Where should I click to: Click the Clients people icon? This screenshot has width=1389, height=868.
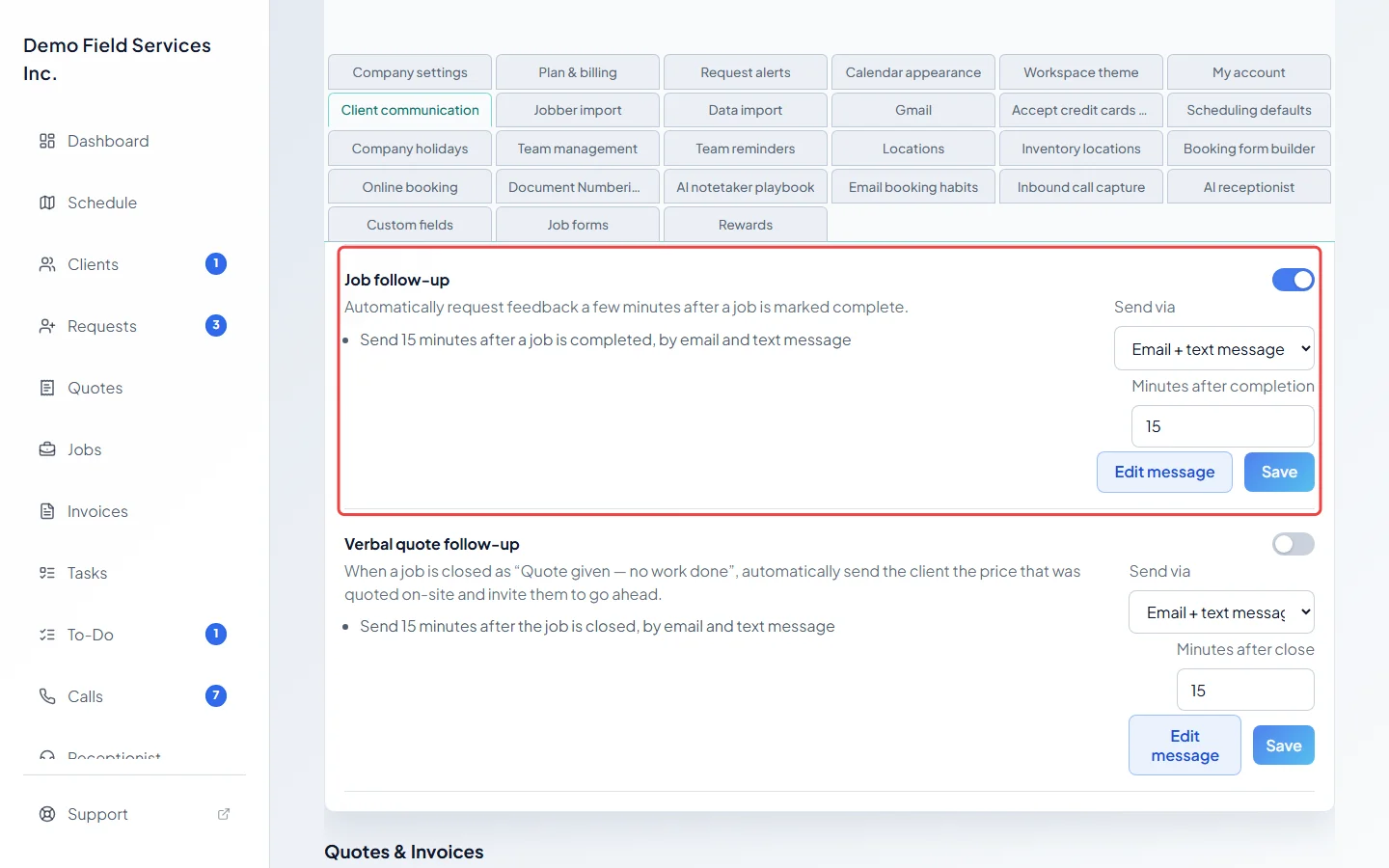(47, 264)
